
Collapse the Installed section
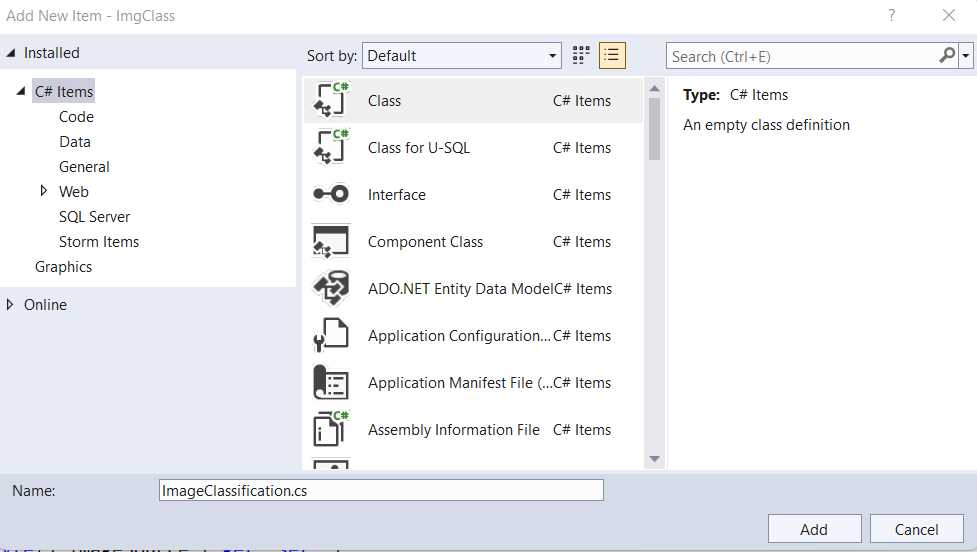[11, 53]
